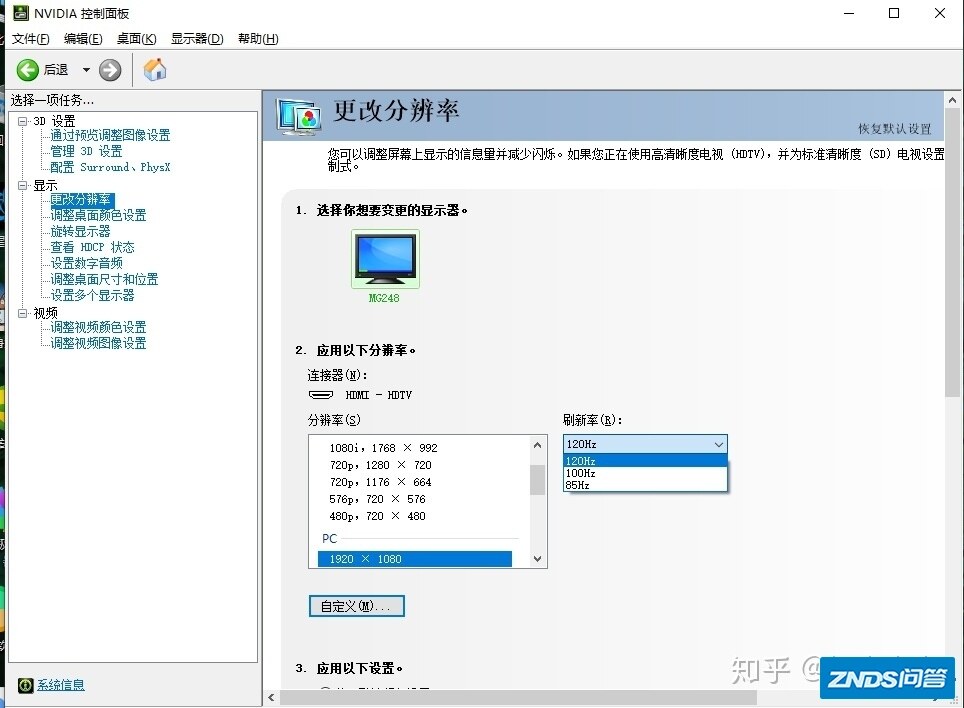Select 更改分辨率 in the tree
Viewport: 964px width, 708px height.
(x=81, y=200)
